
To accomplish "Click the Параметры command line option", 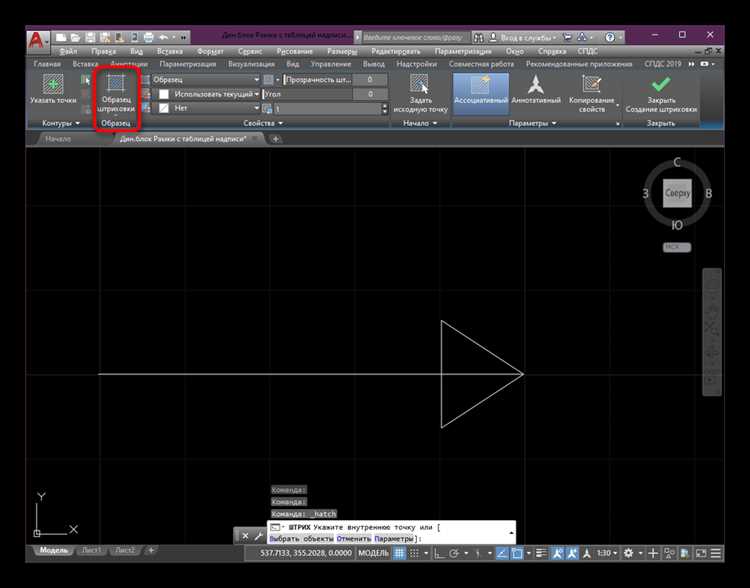I will tap(394, 539).
